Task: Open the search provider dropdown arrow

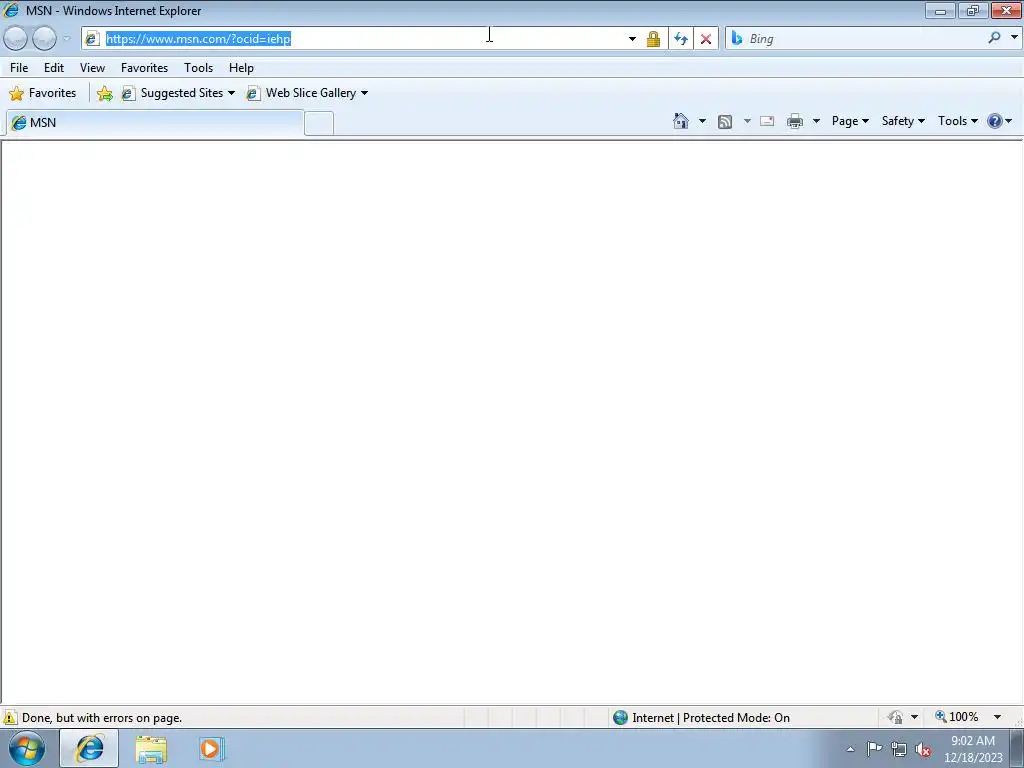Action: (x=1014, y=37)
